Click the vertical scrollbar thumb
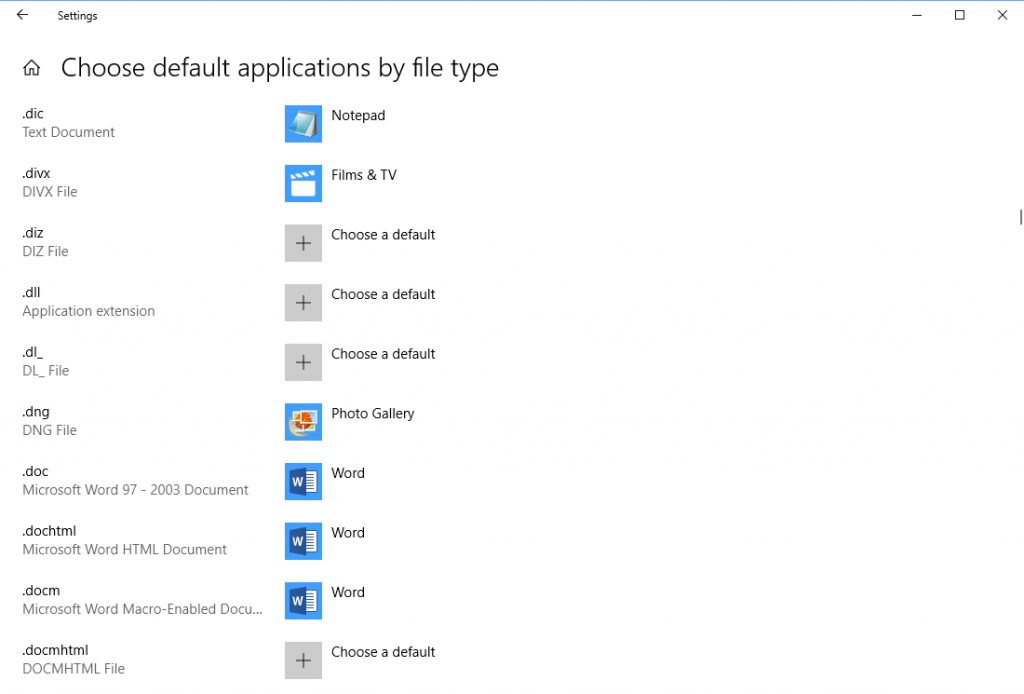 [1020, 217]
